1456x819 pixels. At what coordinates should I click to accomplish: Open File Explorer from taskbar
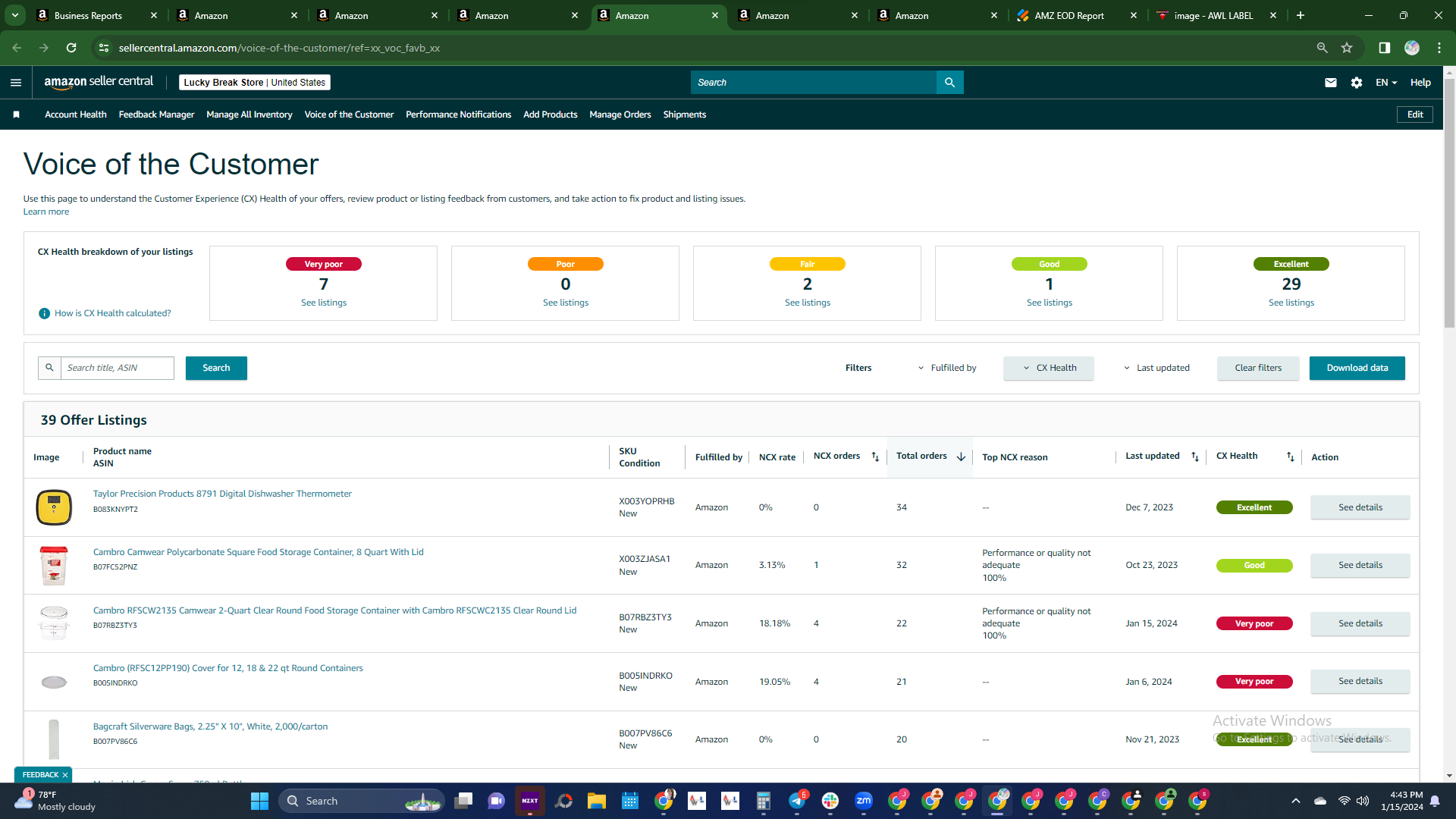[597, 801]
